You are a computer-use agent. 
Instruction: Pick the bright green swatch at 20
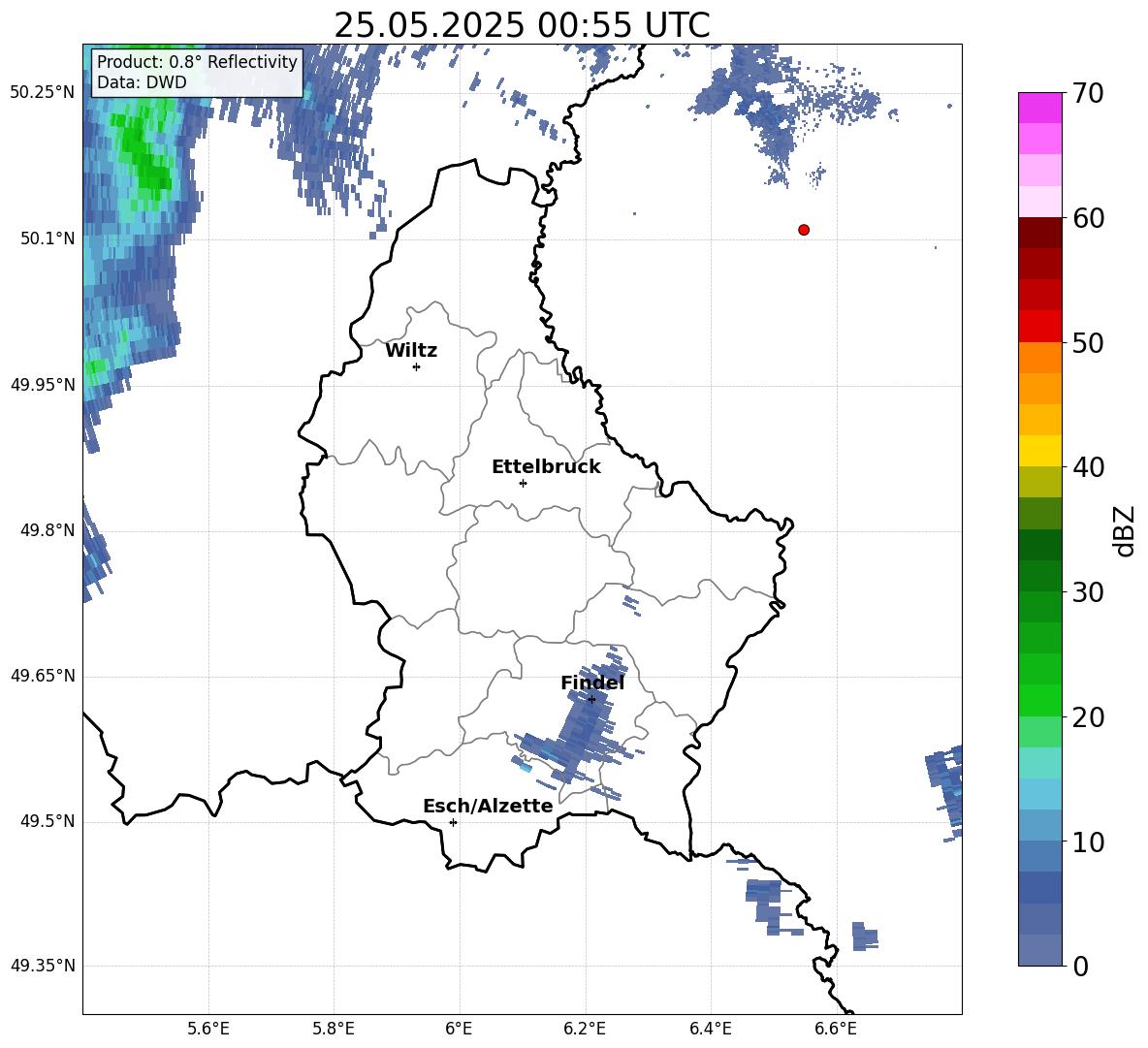click(1039, 700)
